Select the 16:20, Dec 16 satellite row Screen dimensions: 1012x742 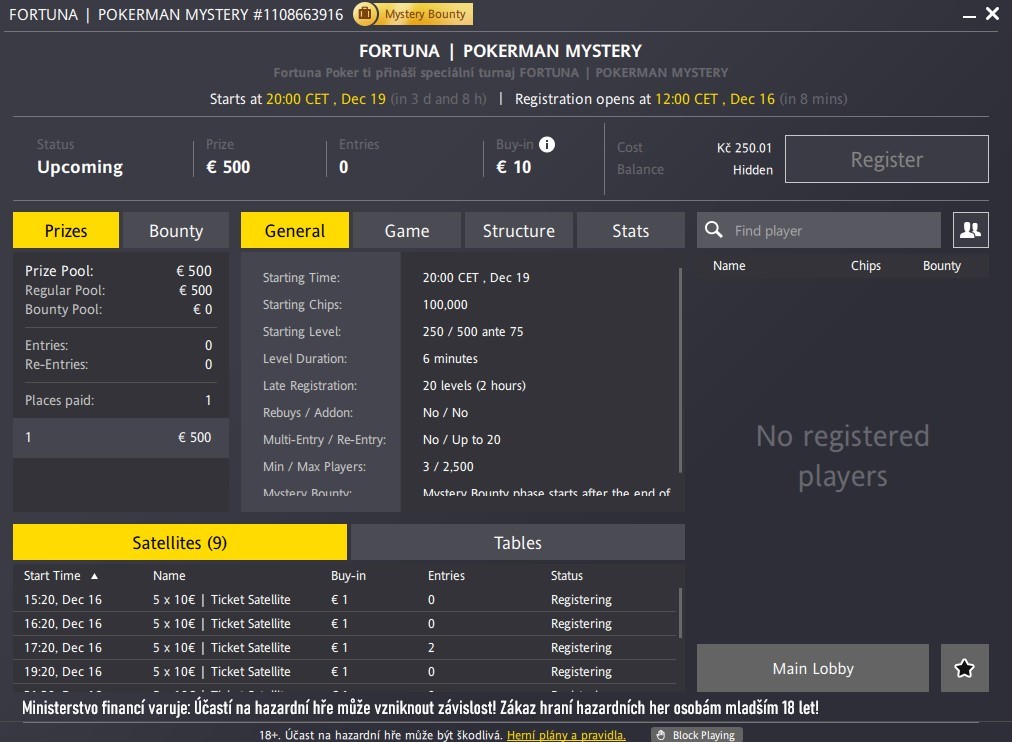click(345, 623)
